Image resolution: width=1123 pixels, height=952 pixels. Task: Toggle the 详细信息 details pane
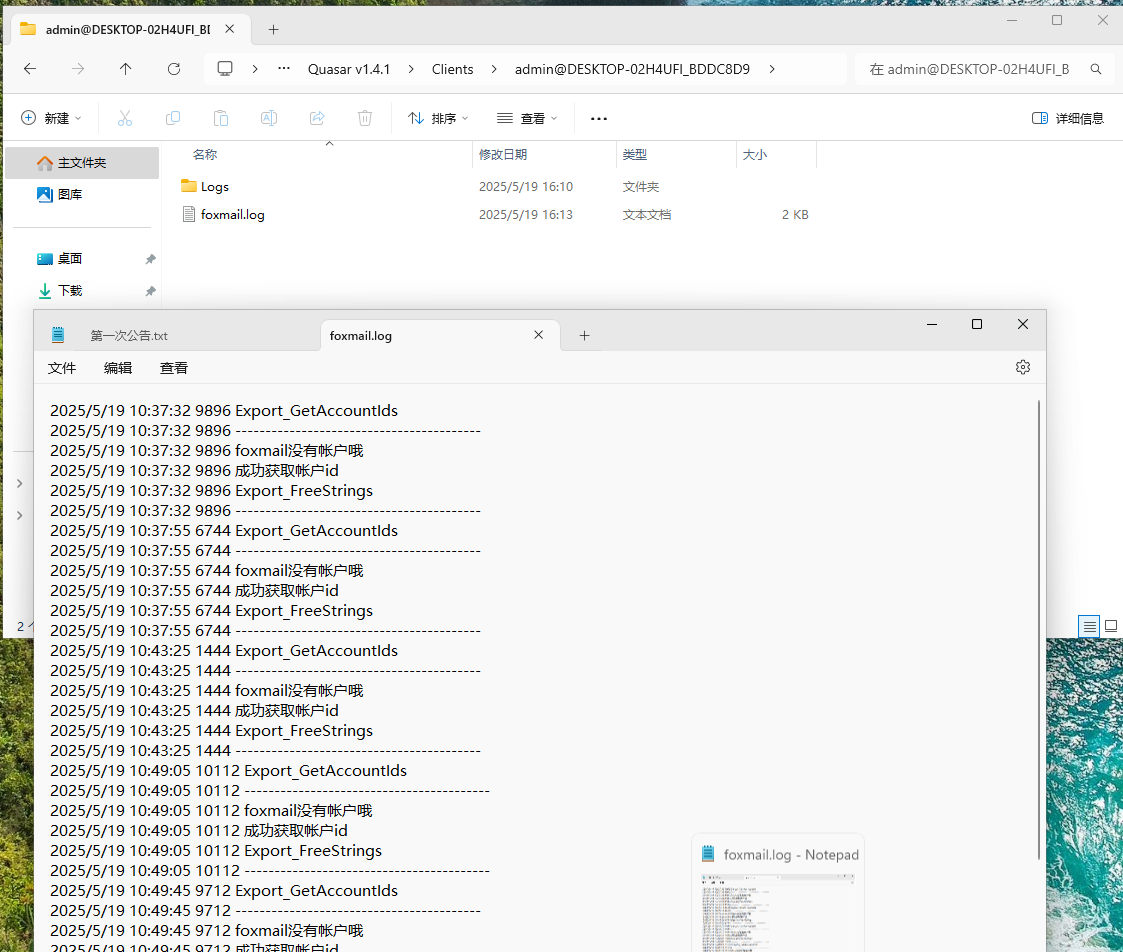(x=1067, y=118)
